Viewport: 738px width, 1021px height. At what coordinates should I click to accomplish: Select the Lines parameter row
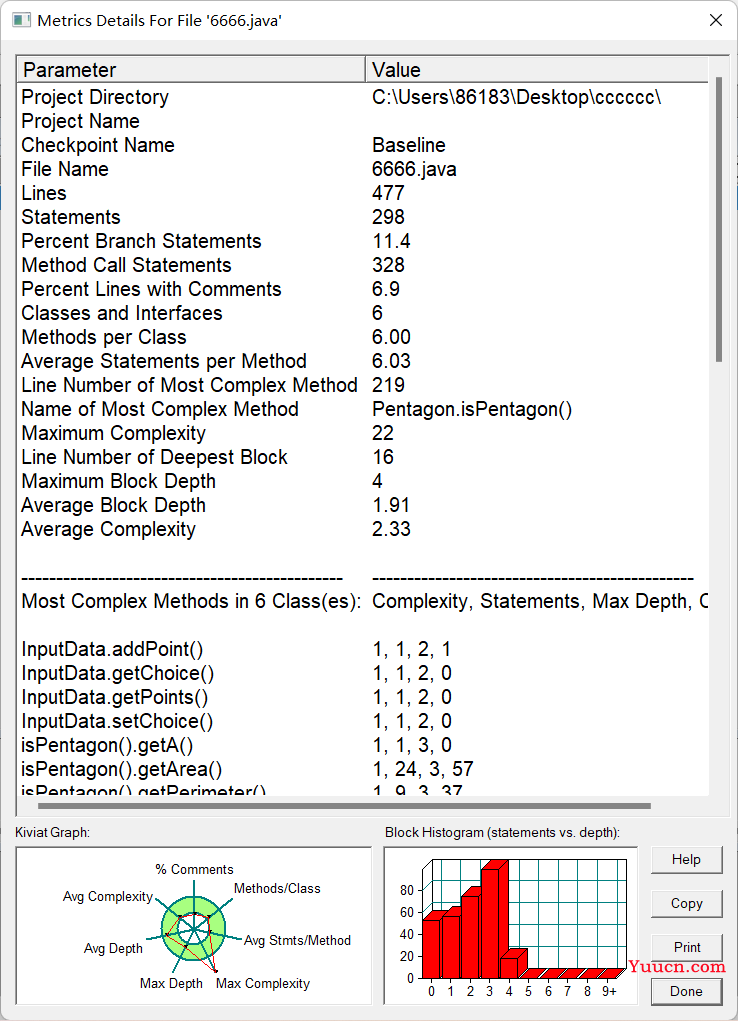pos(363,193)
